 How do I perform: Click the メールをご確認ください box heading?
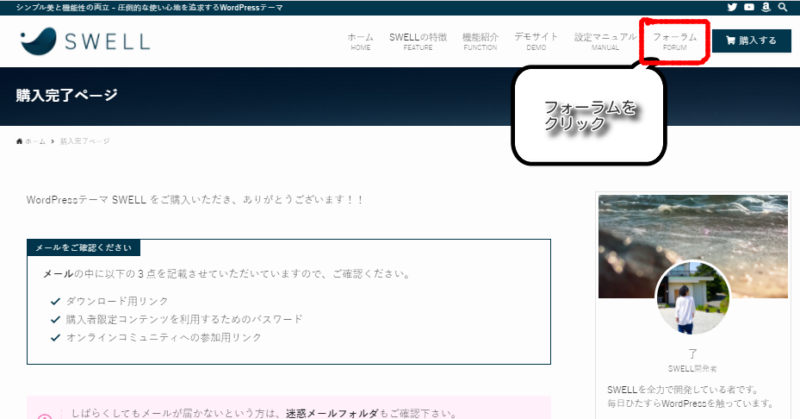pyautogui.click(x=84, y=248)
